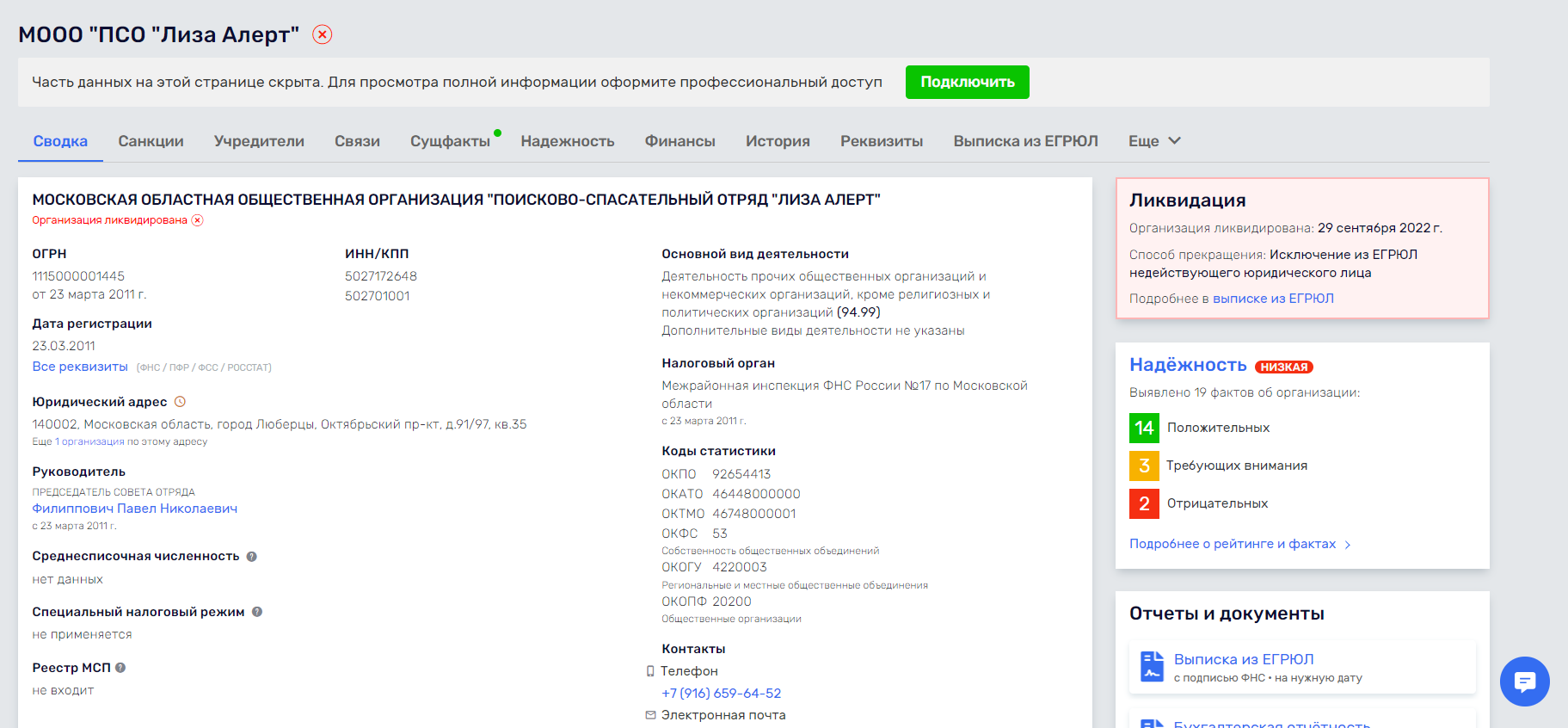Viewport: 1568px width, 728px height.
Task: Click the Отрицательных facts label
Action: [x=1217, y=503]
